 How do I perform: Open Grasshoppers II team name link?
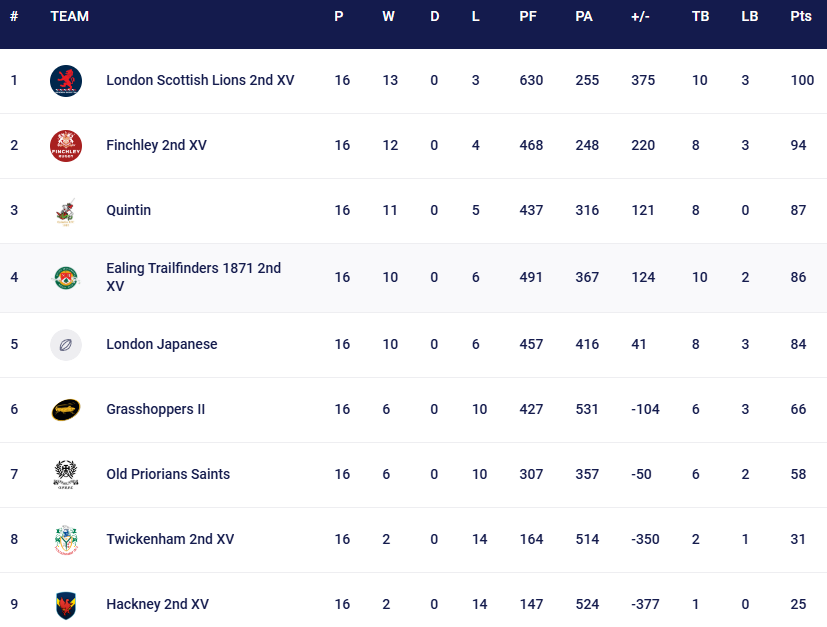tap(155, 410)
